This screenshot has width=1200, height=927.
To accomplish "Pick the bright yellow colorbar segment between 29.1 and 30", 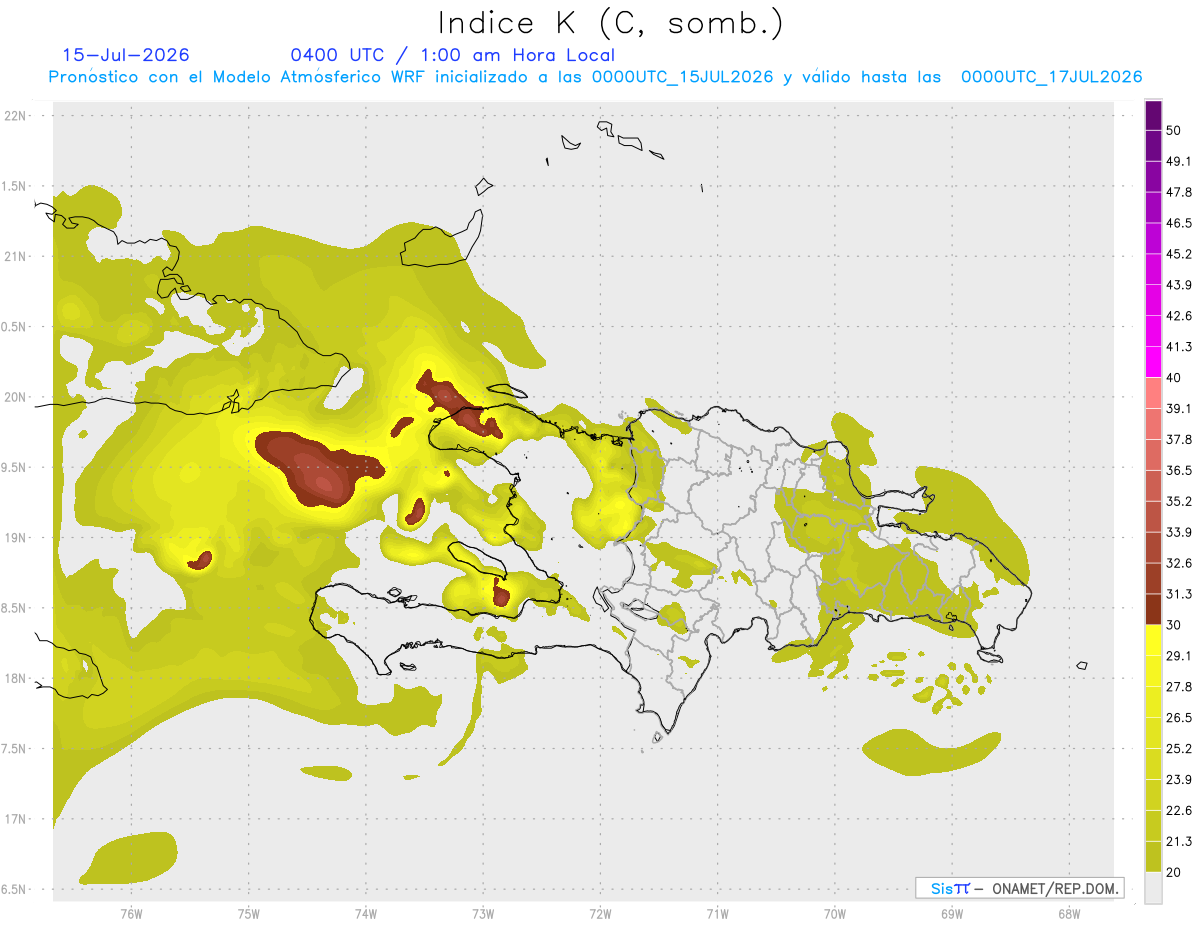I will coord(1154,640).
